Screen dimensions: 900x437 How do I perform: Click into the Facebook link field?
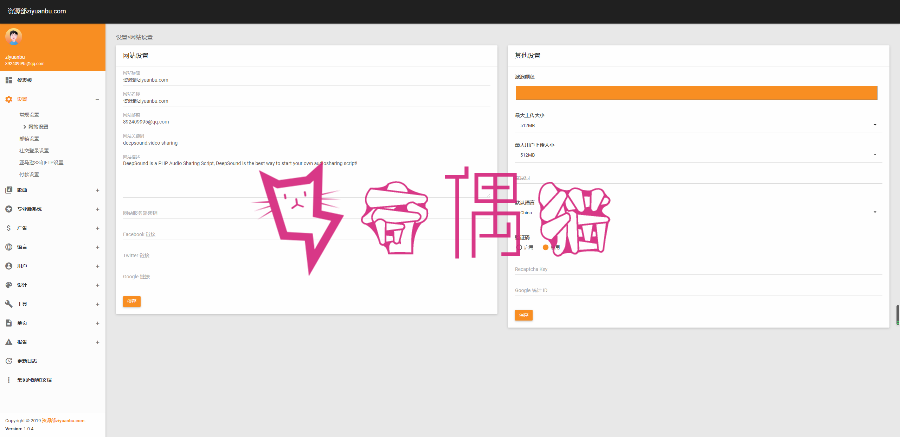307,234
